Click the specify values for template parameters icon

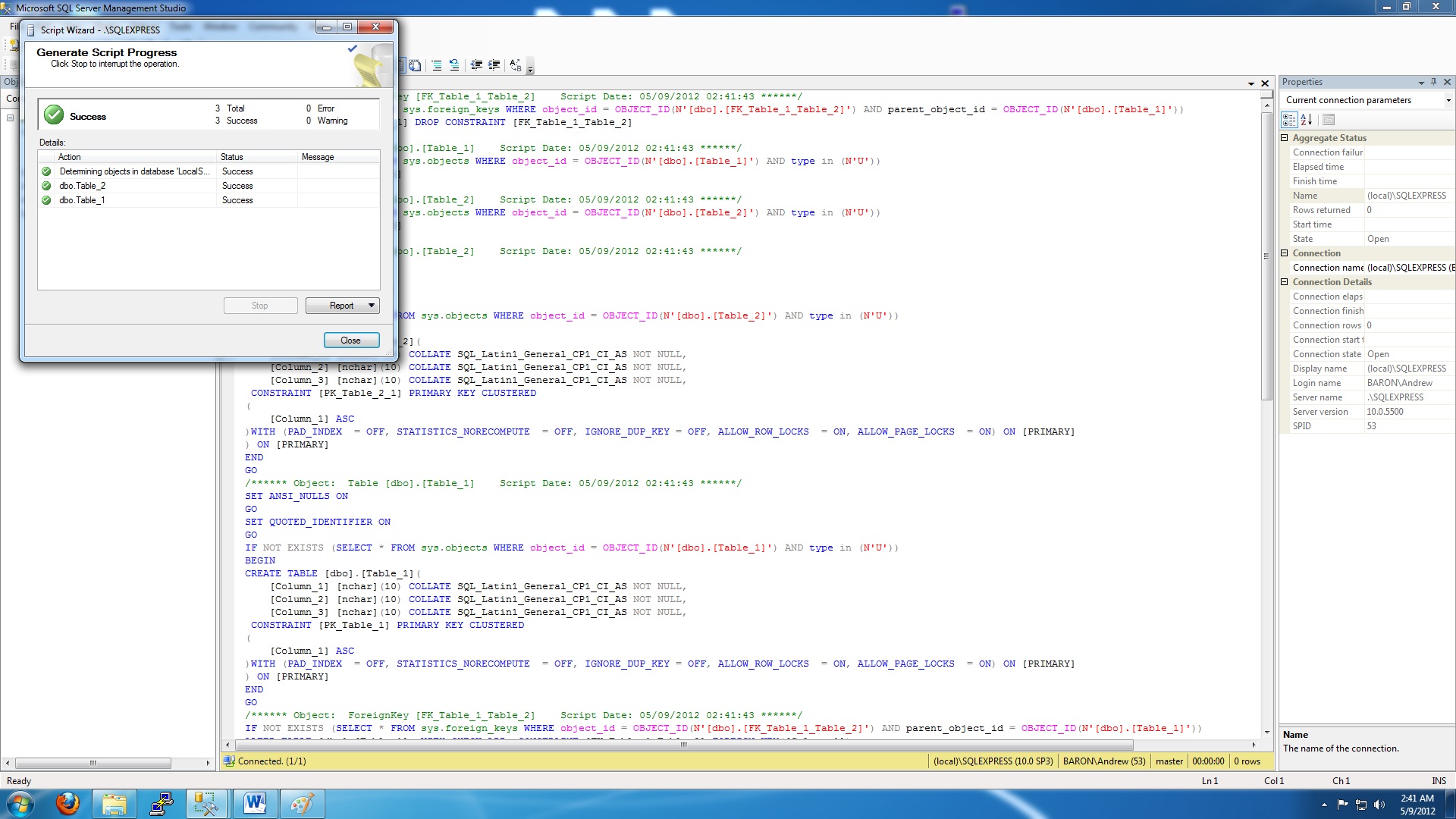(516, 65)
